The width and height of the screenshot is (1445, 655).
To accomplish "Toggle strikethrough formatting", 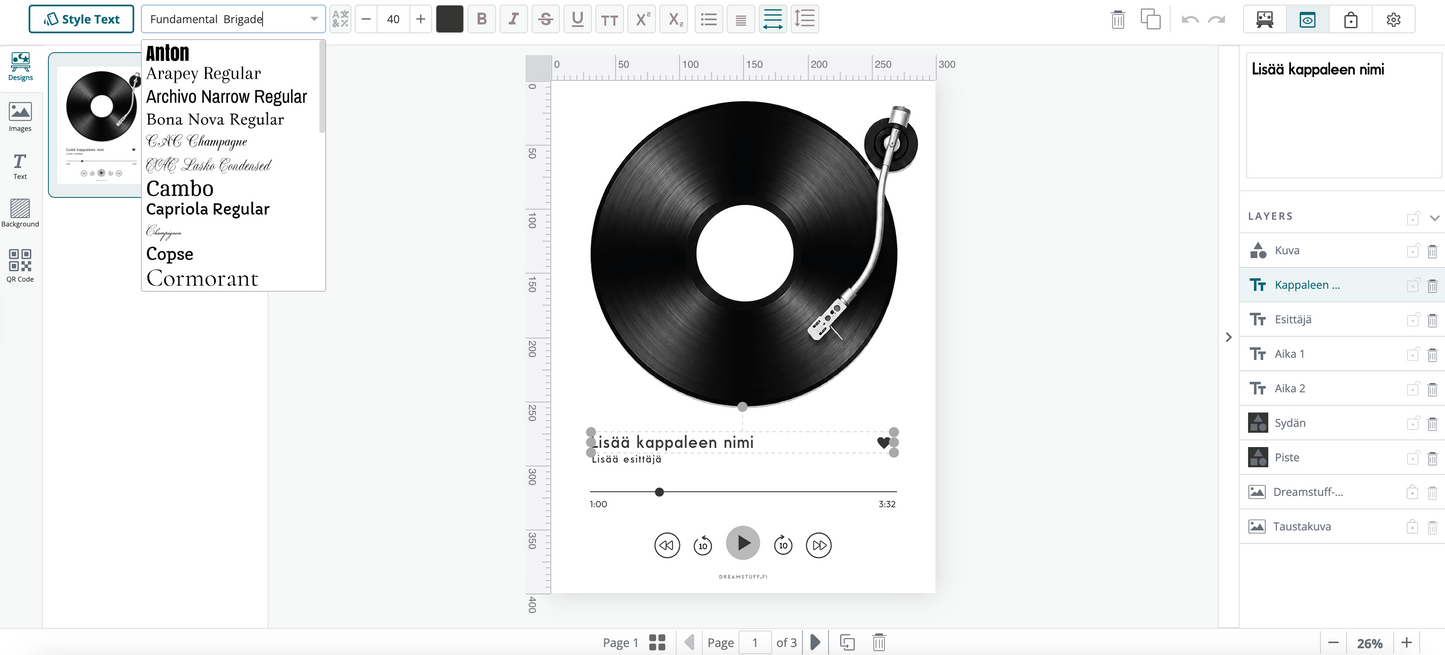I will pos(546,19).
